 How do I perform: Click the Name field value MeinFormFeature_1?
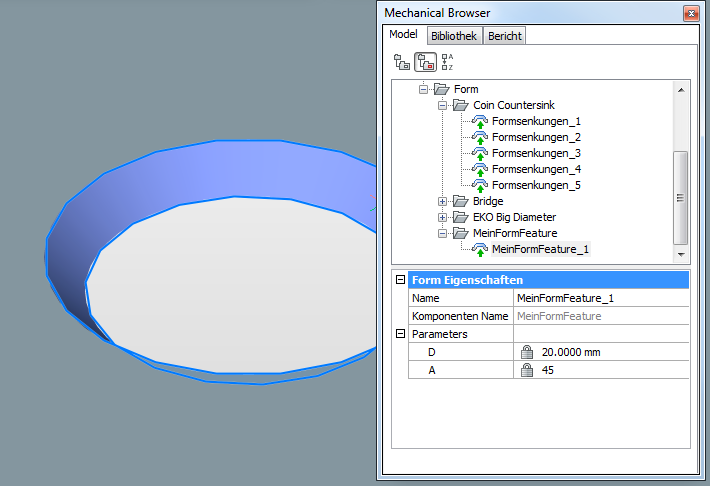pyautogui.click(x=565, y=298)
